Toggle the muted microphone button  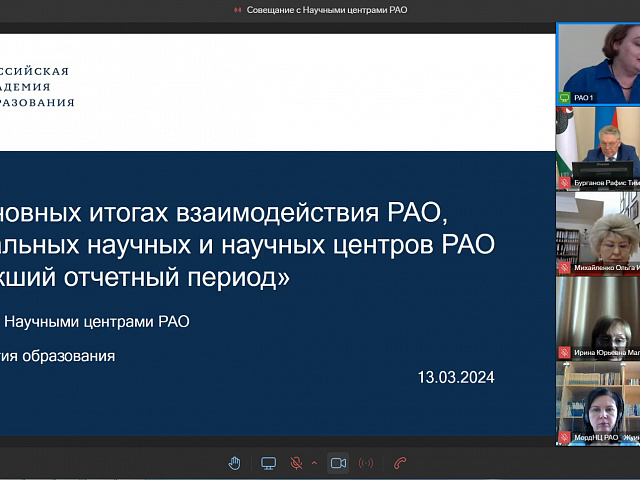(296, 463)
